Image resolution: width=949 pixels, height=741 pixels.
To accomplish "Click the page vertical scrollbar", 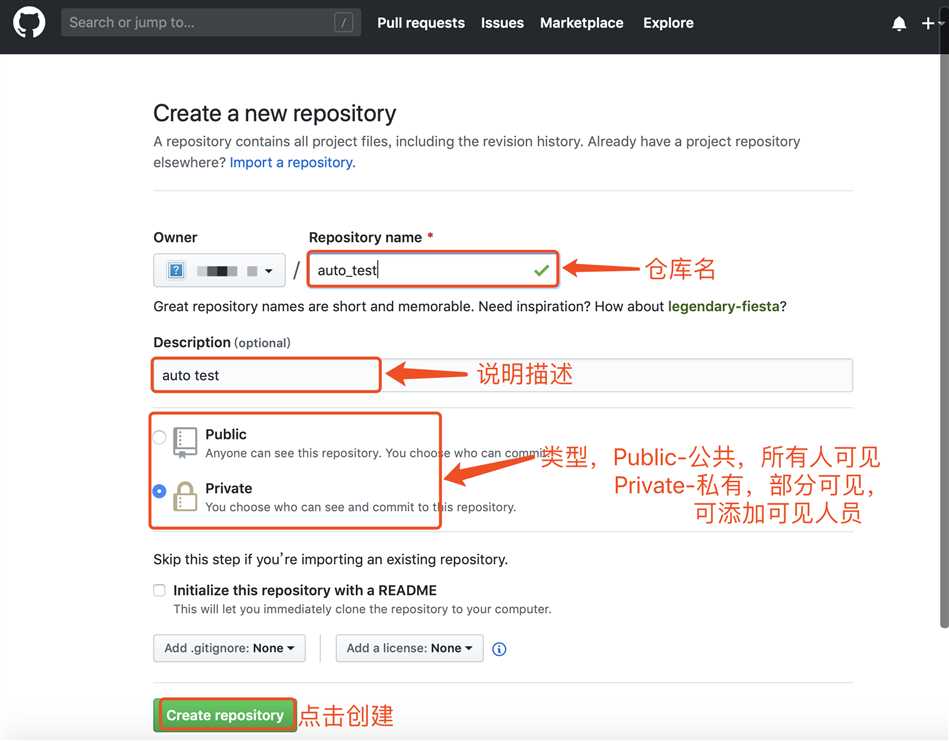I will [944, 339].
